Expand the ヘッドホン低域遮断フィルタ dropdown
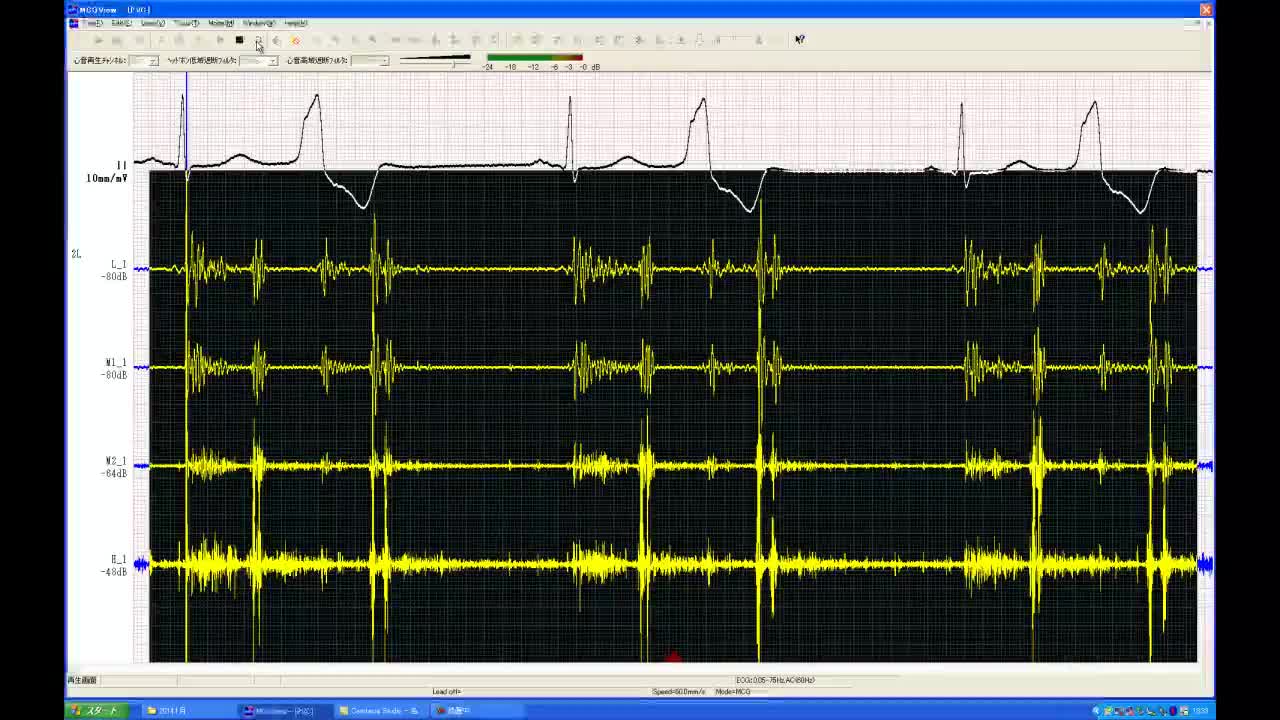Viewport: 1280px width, 720px height. (x=272, y=61)
